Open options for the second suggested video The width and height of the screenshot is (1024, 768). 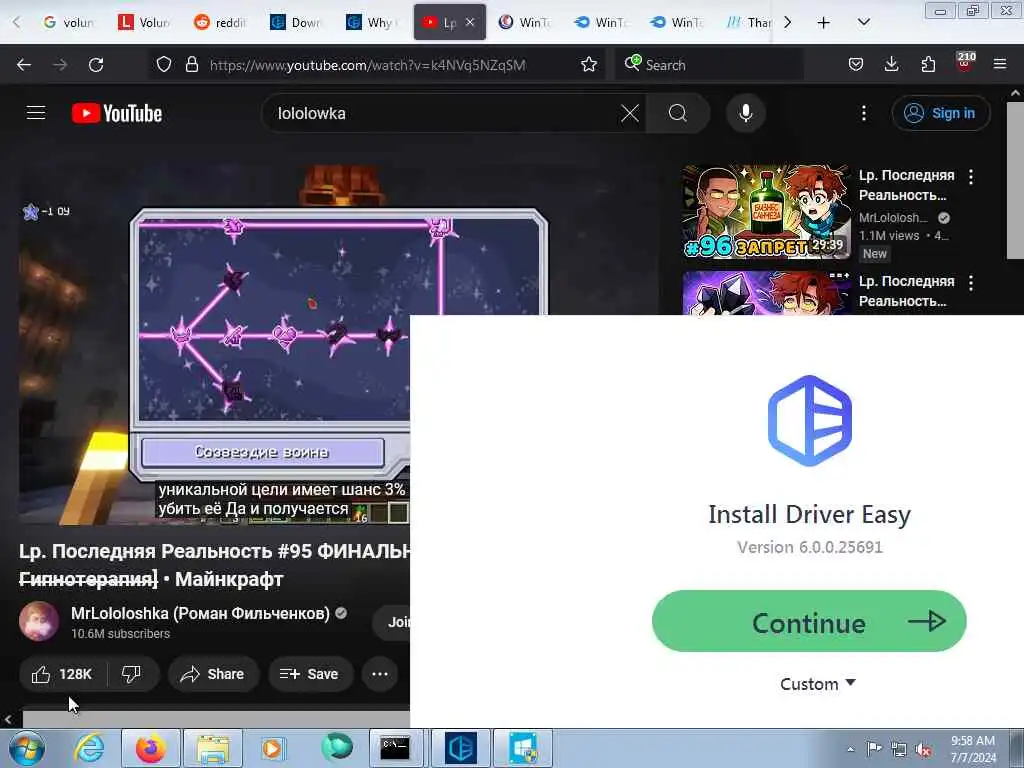(971, 283)
